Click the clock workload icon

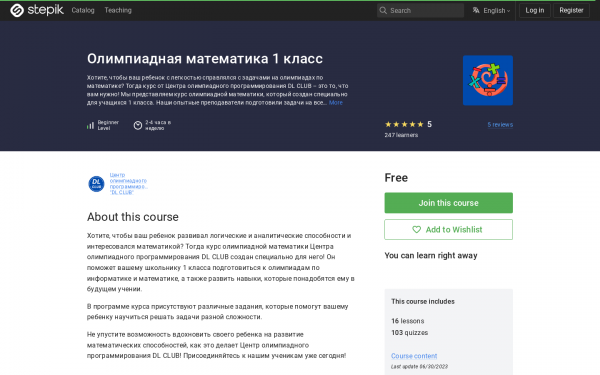point(138,125)
